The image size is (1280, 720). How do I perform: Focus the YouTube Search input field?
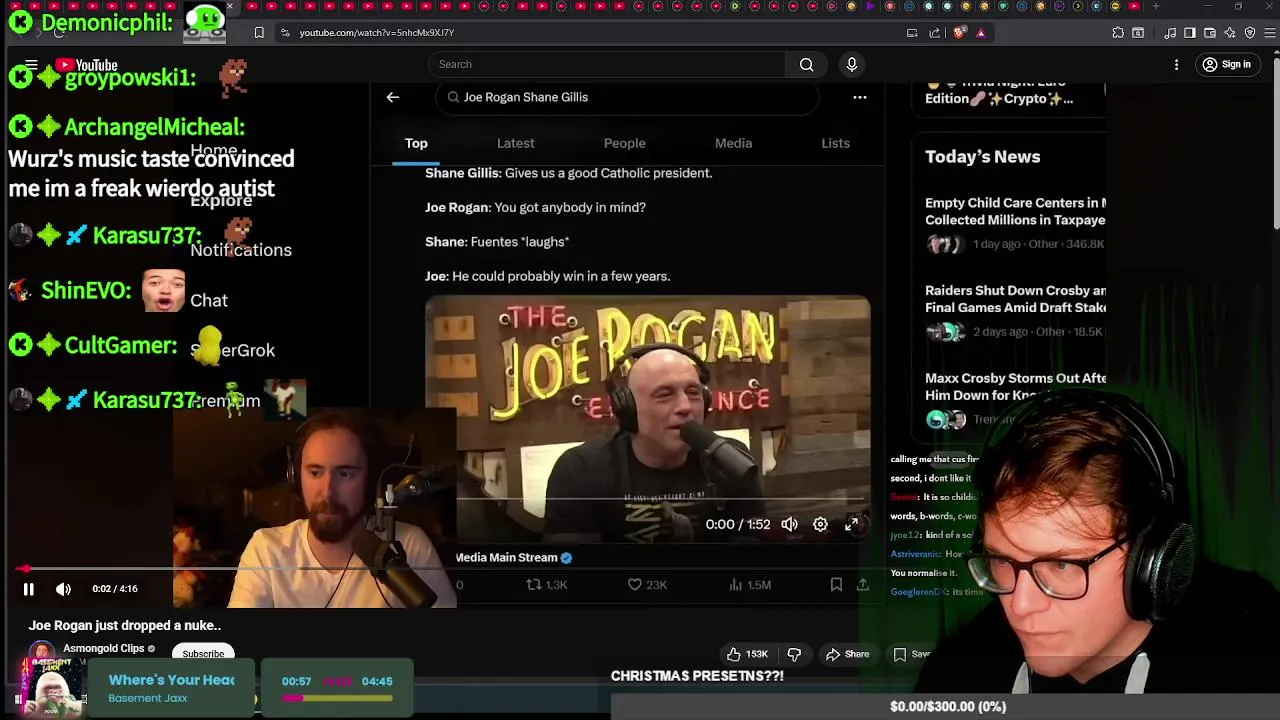tap(608, 64)
